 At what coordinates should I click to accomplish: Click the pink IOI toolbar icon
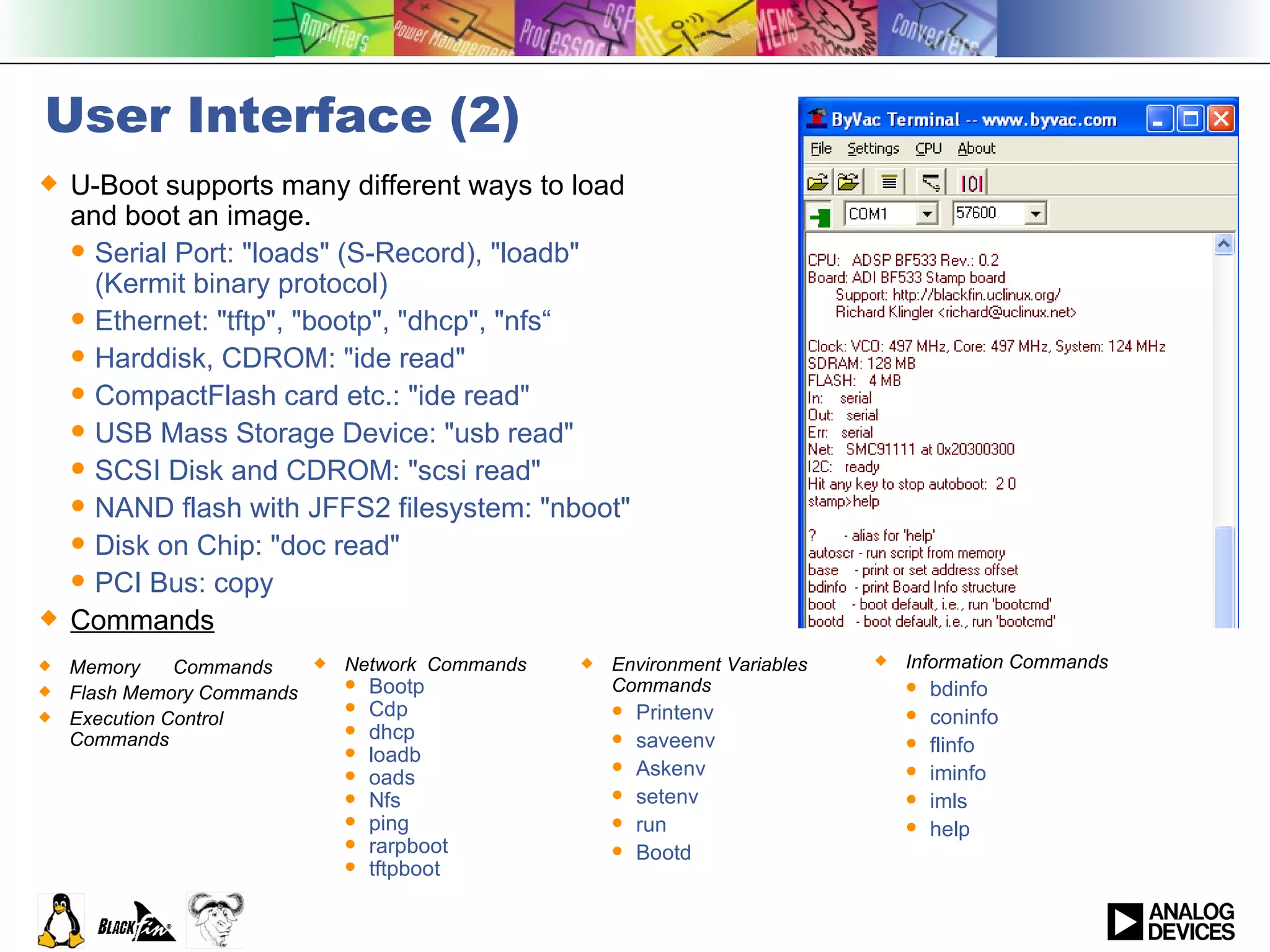click(x=971, y=183)
